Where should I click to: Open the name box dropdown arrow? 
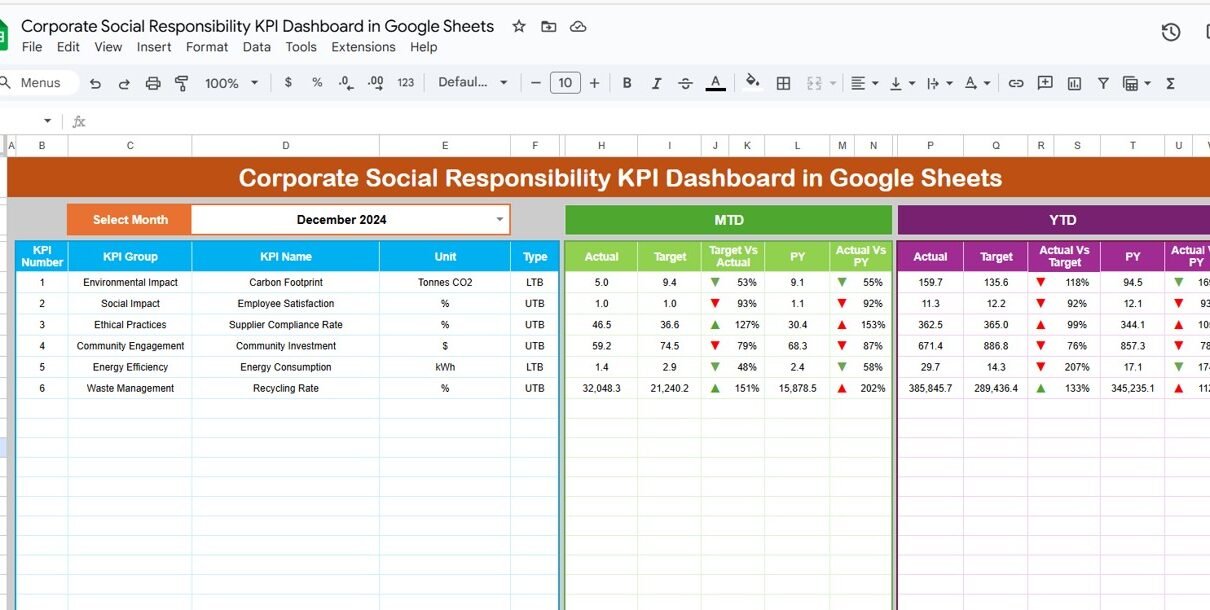pos(47,121)
